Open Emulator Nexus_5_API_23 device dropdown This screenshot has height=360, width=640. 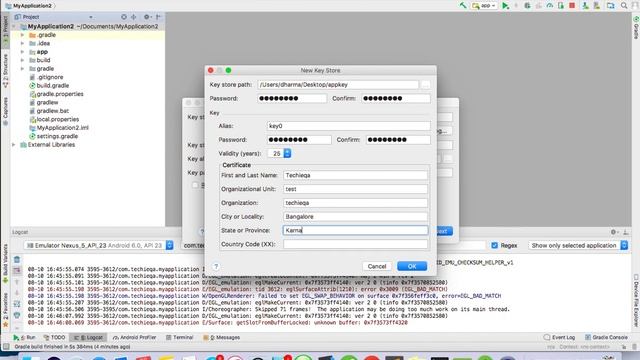pyautogui.click(x=99, y=245)
